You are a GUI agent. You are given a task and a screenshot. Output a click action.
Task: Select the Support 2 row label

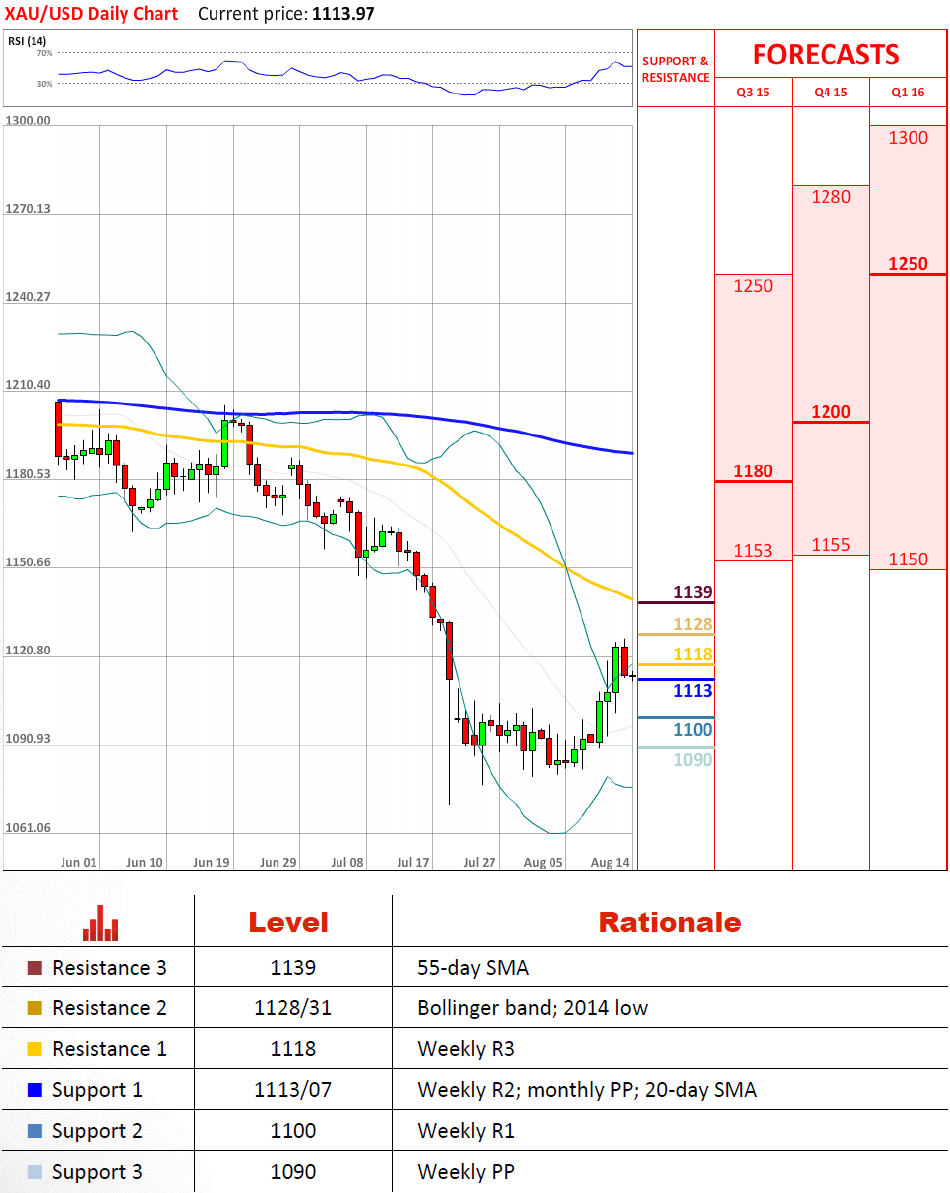point(97,1131)
